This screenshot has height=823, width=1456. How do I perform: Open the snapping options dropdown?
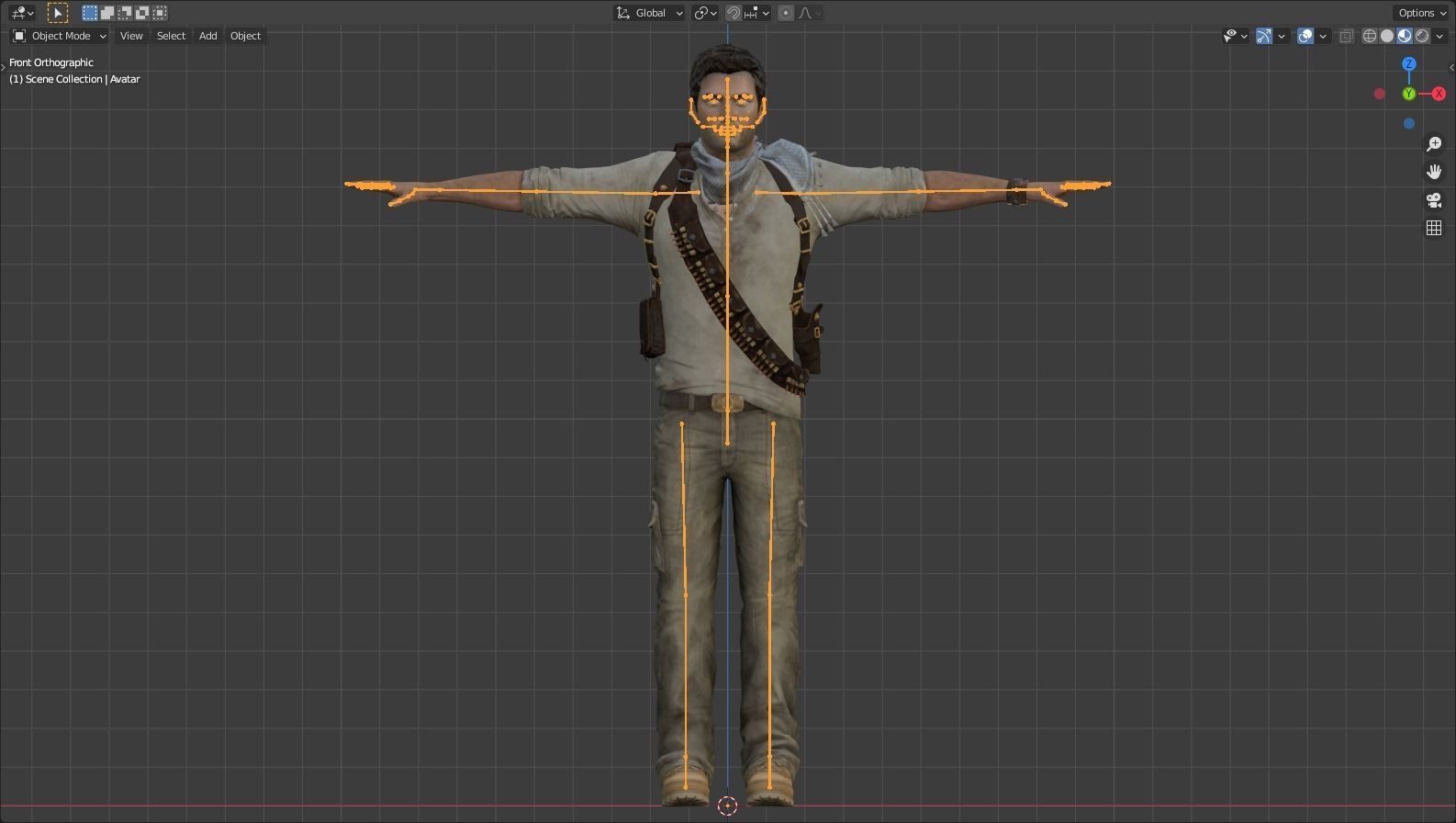tap(757, 13)
